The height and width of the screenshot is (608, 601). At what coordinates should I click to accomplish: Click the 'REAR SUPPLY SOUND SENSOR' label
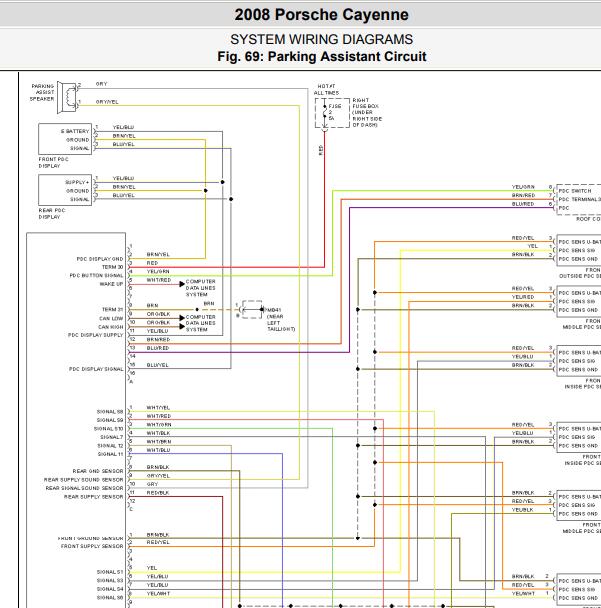coord(83,480)
